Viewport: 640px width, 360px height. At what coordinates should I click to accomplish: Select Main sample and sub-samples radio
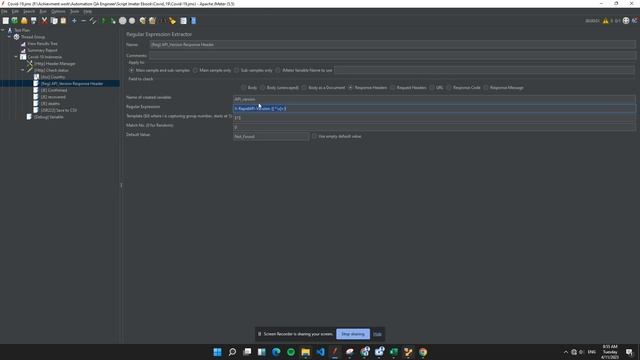[132, 70]
